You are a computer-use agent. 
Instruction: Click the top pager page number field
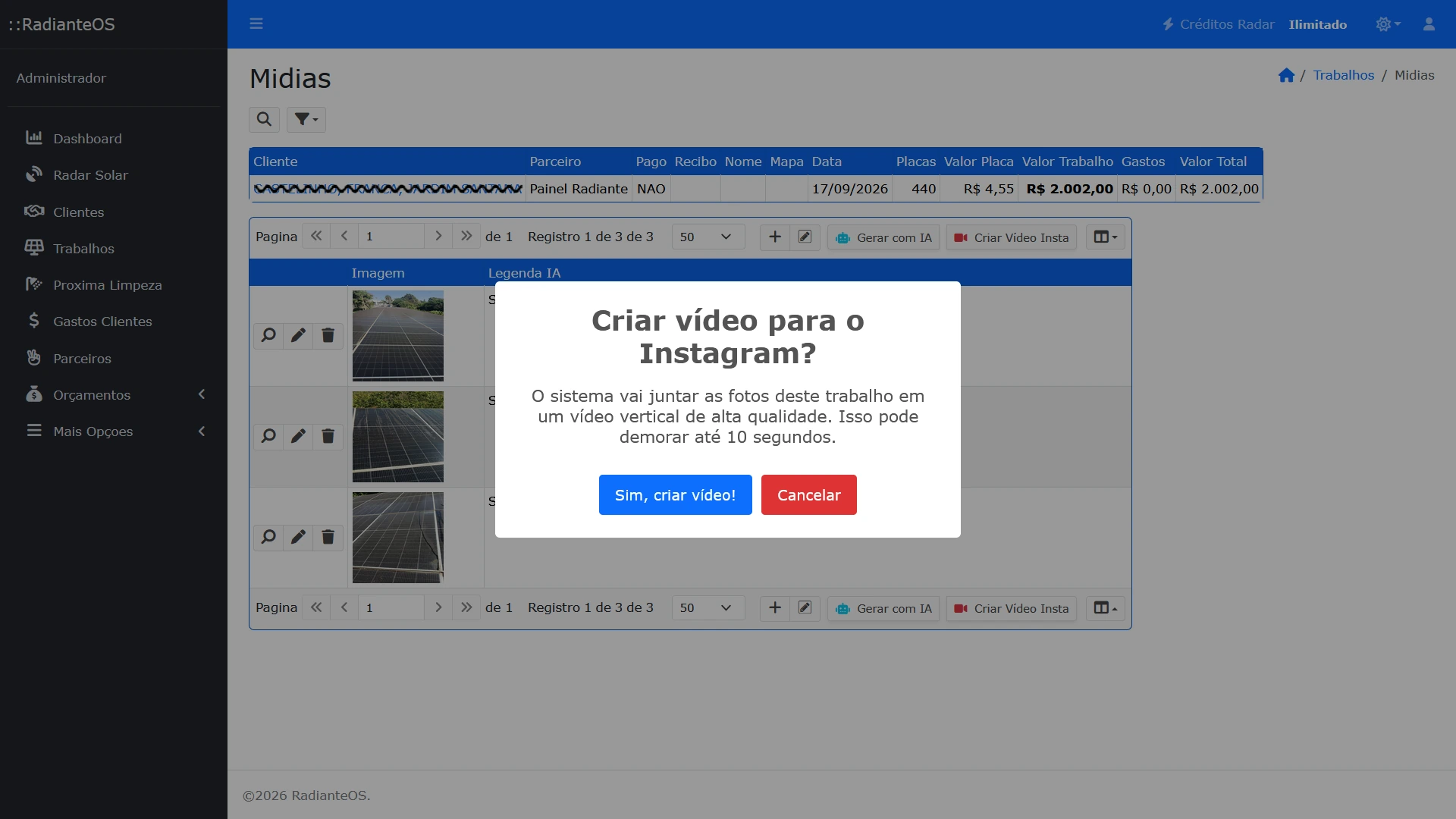point(391,237)
